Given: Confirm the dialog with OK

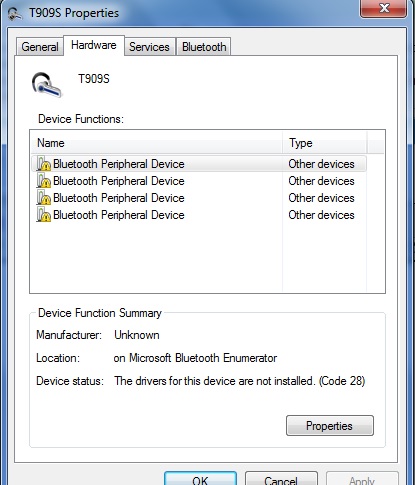Looking at the screenshot, I should 200,479.
